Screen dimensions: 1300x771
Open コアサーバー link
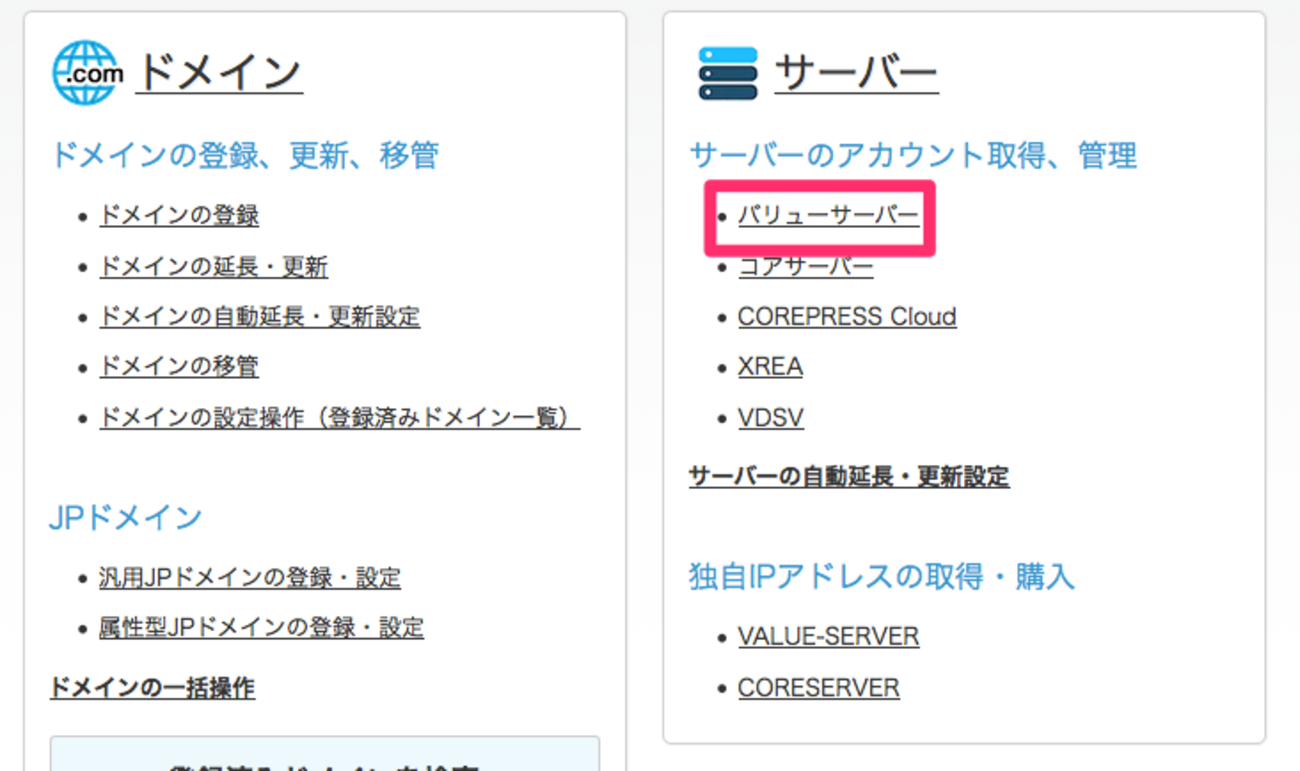[805, 266]
